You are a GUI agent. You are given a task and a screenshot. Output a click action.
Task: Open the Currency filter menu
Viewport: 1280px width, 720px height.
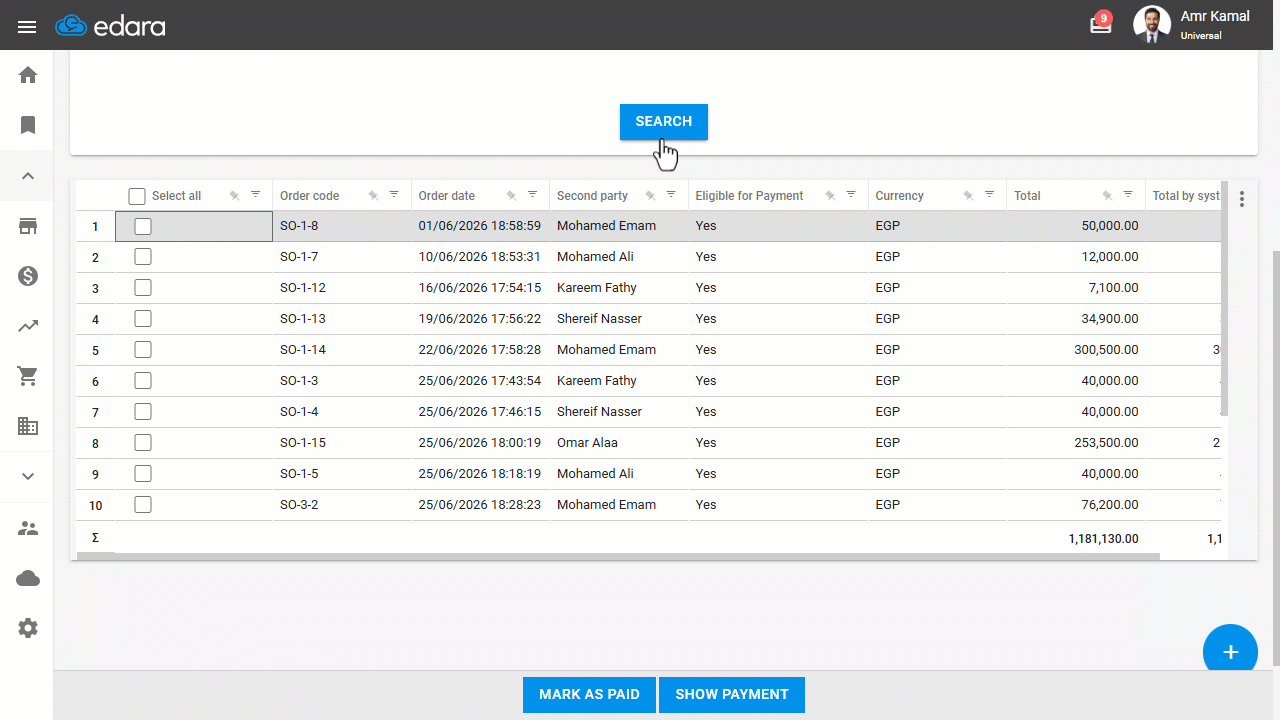pos(989,195)
